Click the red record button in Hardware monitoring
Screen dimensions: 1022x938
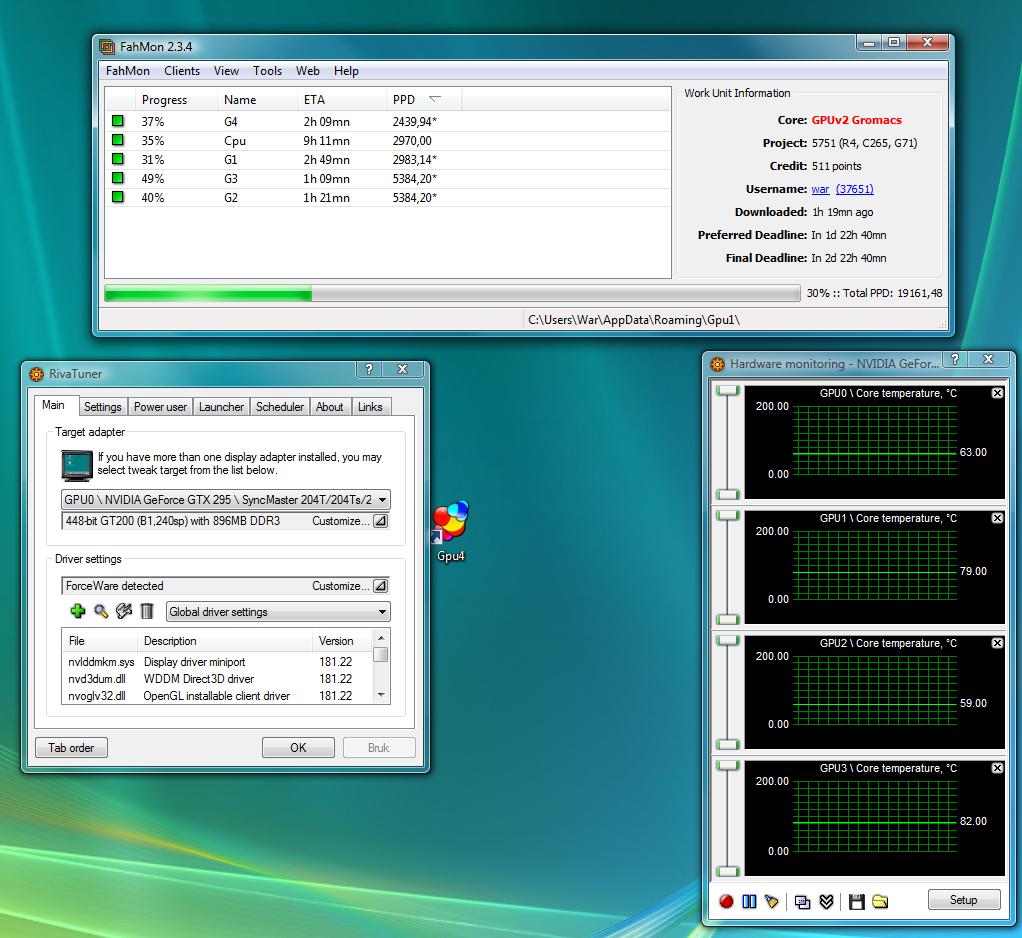tap(726, 901)
